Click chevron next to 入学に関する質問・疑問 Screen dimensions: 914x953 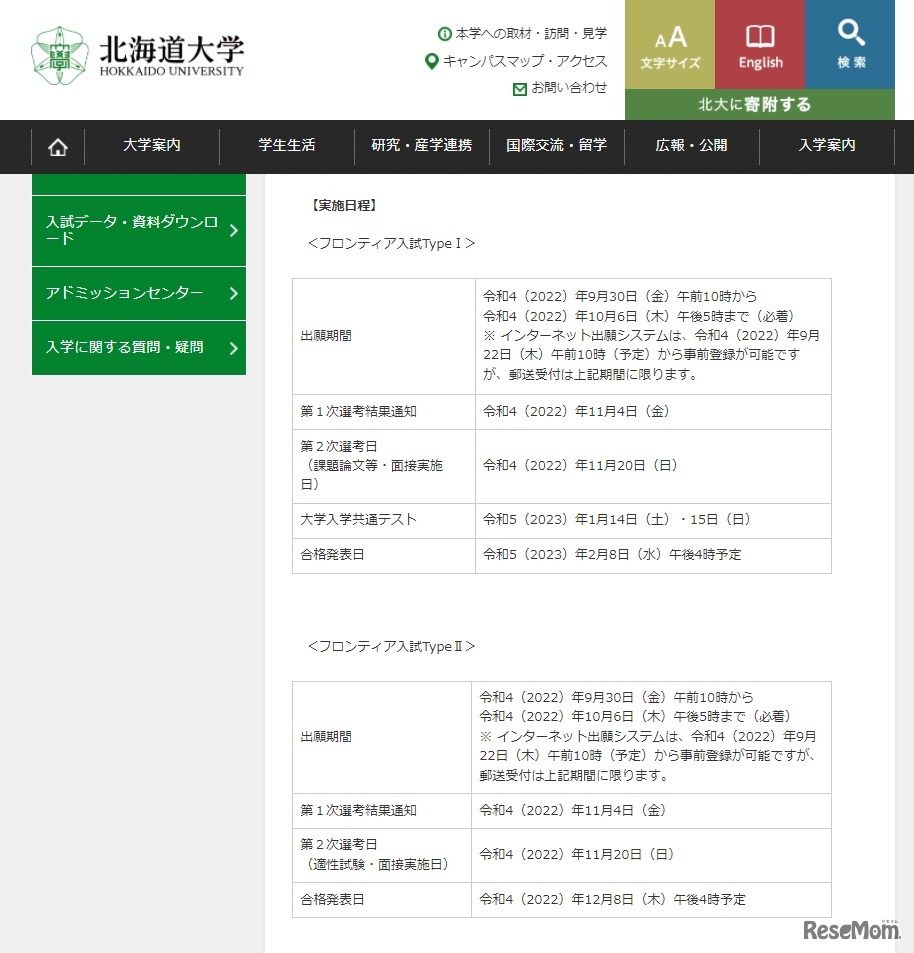pyautogui.click(x=233, y=348)
